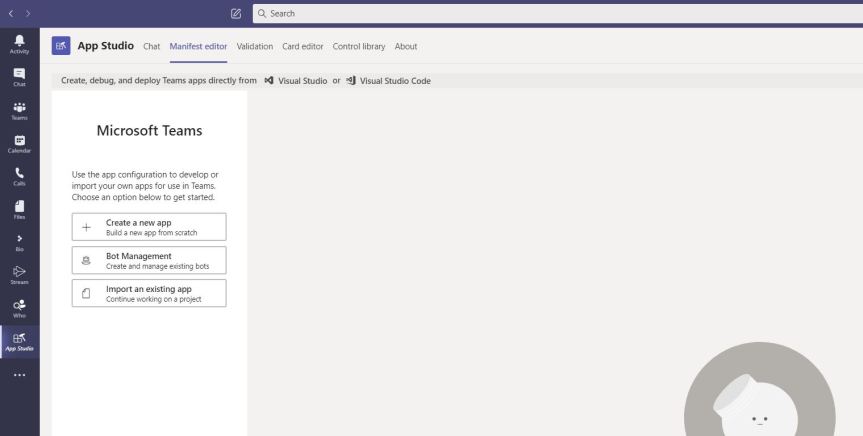The width and height of the screenshot is (863, 436).
Task: Click Create a new app button
Action: (x=149, y=227)
